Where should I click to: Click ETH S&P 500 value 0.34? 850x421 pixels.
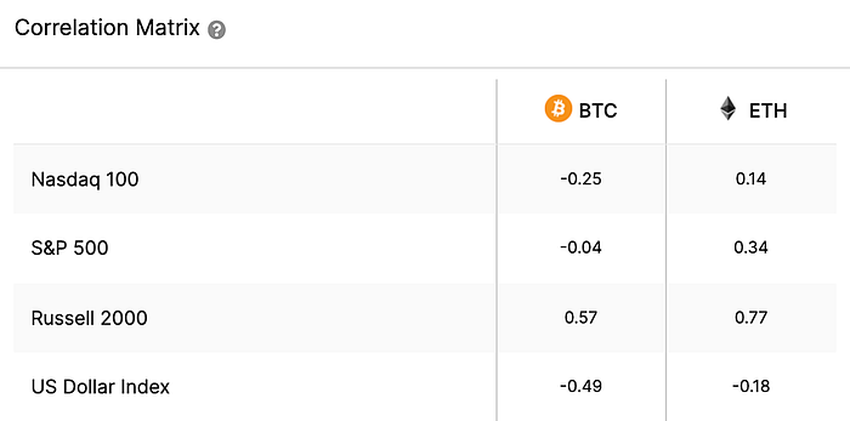coord(751,248)
